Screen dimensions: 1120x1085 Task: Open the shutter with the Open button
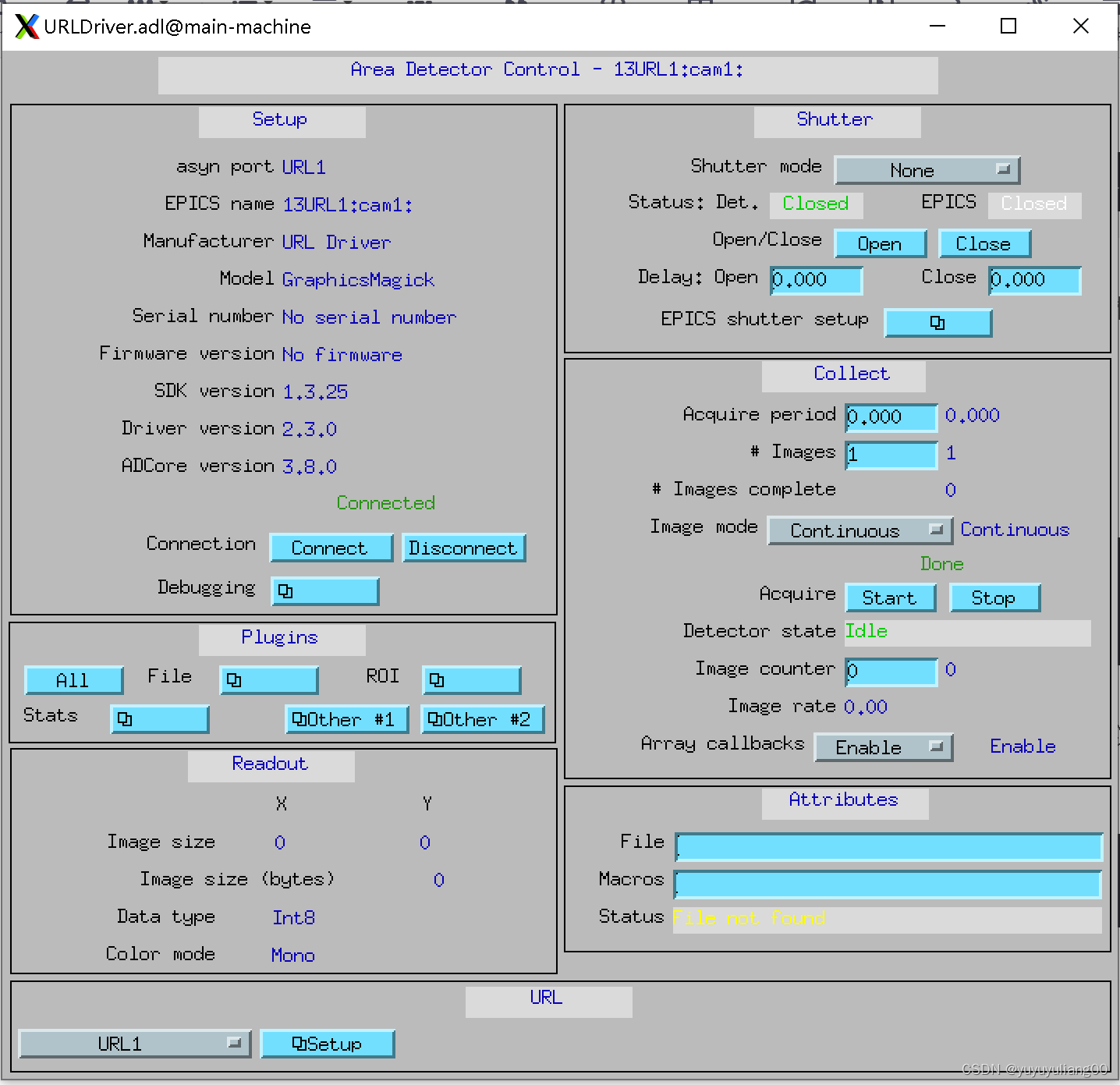pyautogui.click(x=880, y=243)
